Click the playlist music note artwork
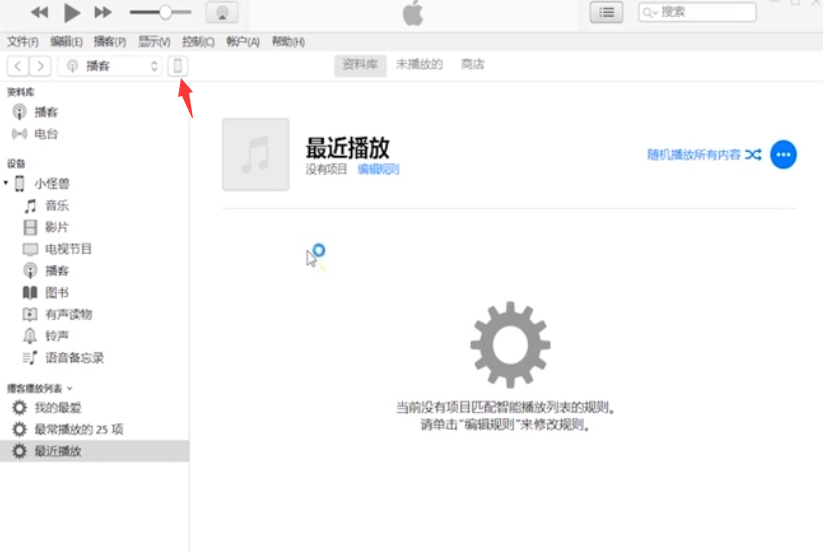The width and height of the screenshot is (823, 552). pyautogui.click(x=256, y=154)
